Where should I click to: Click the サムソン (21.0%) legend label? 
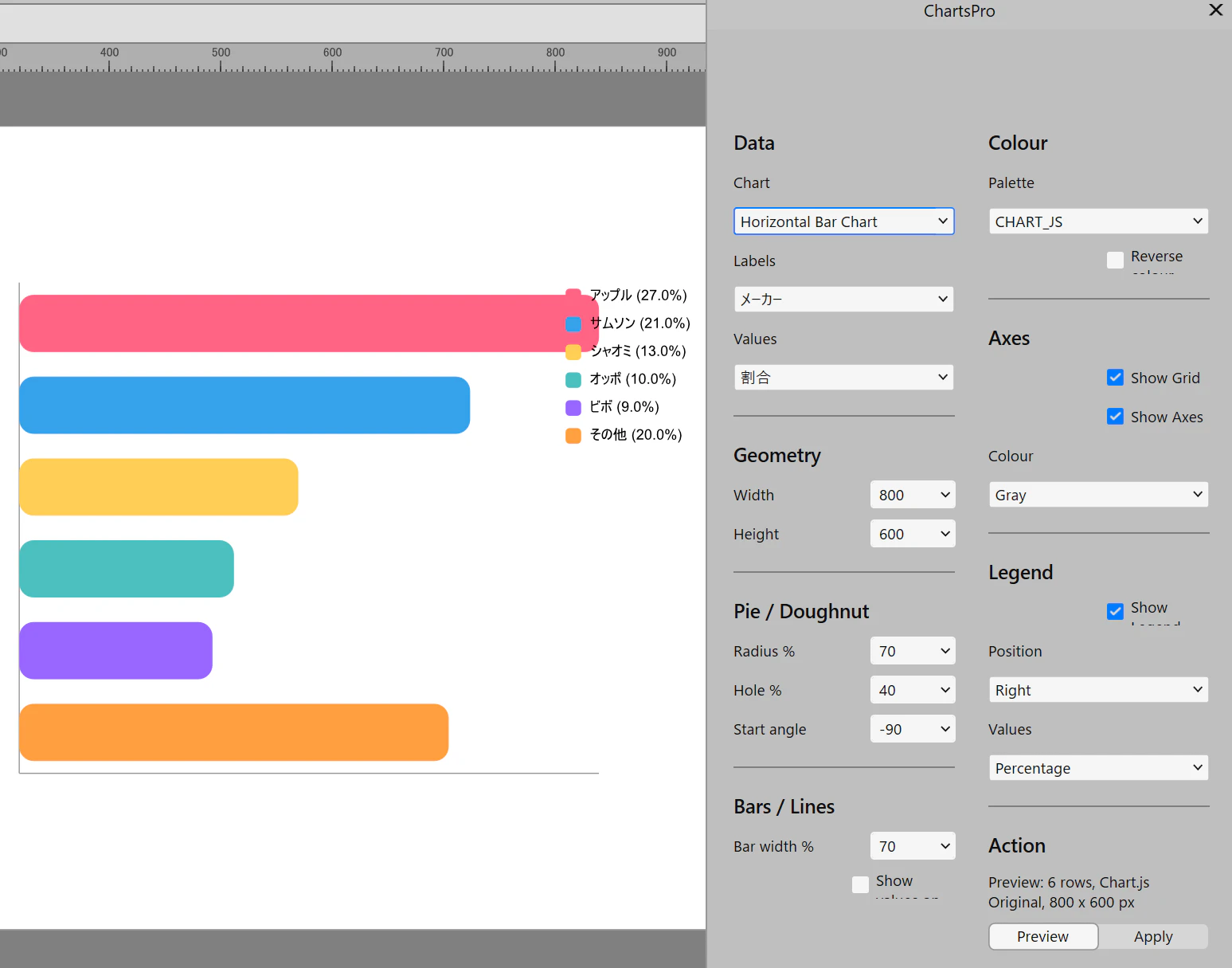(x=639, y=323)
